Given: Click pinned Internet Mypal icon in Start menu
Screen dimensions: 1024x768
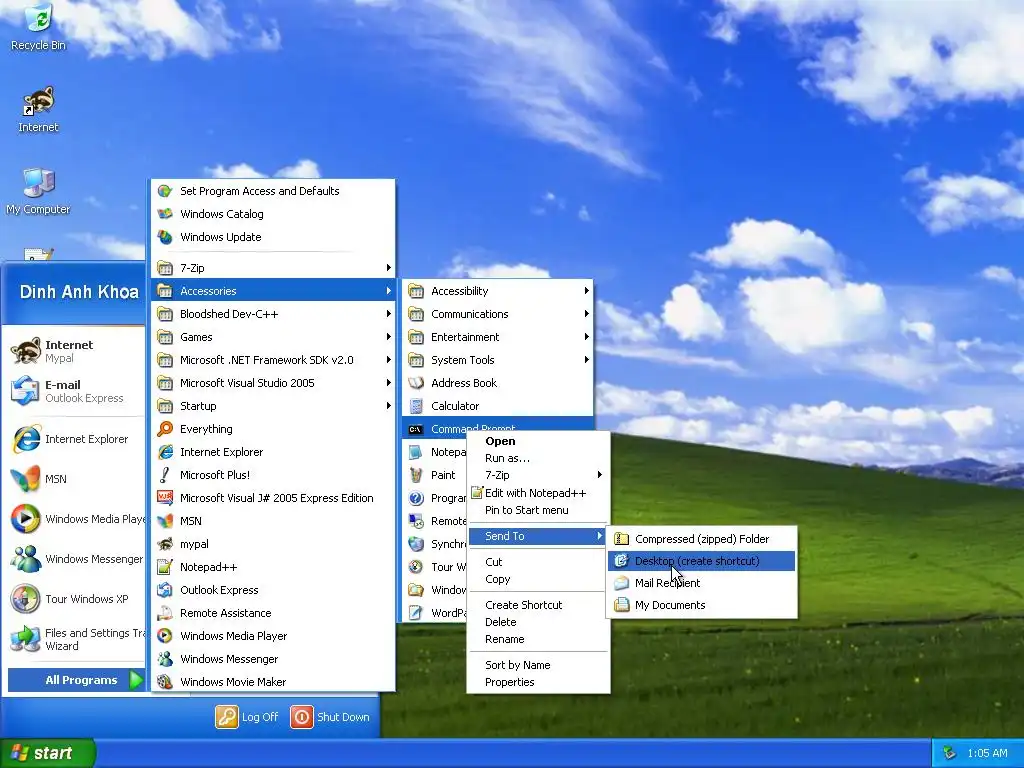Looking at the screenshot, I should point(25,351).
